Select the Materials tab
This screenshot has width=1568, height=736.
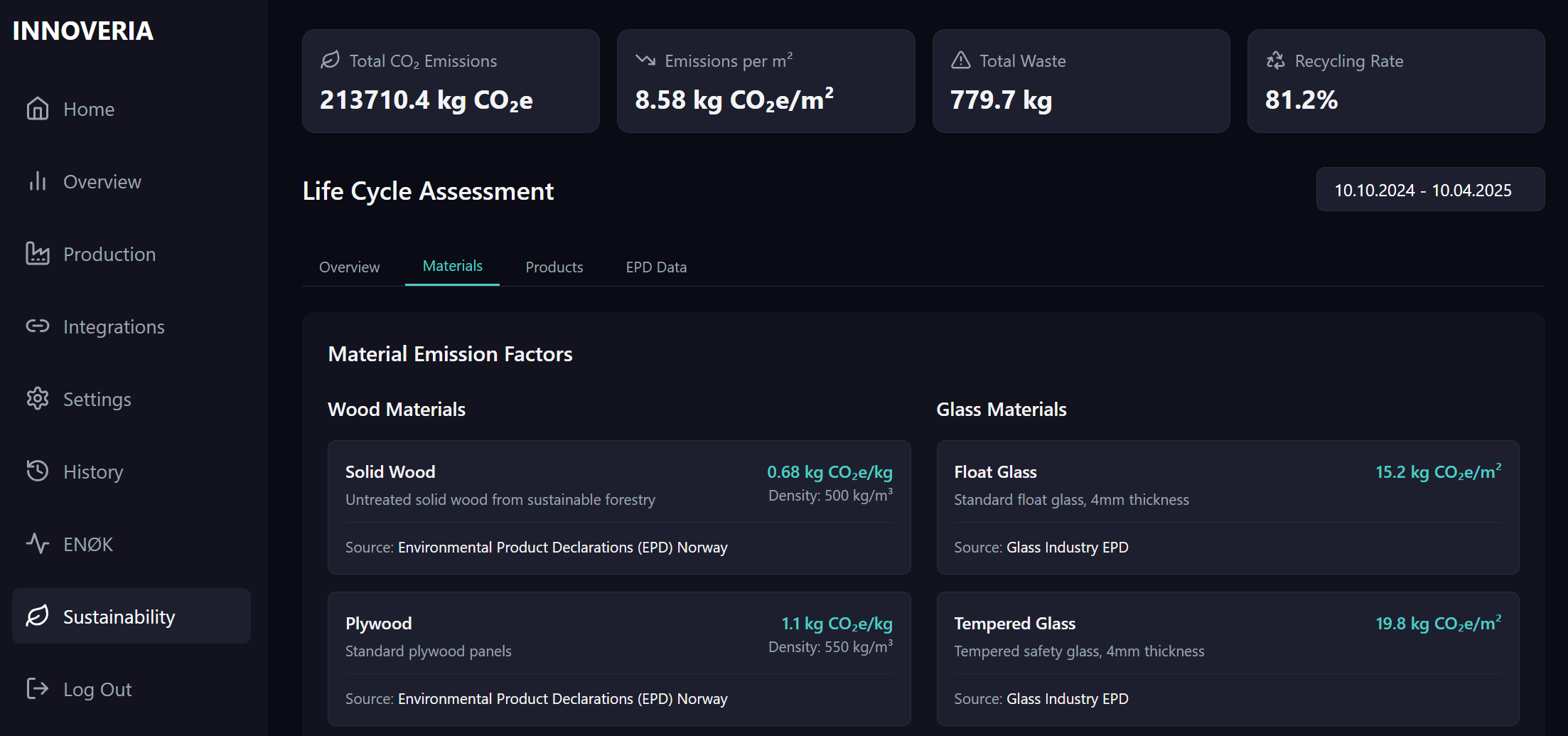(x=452, y=266)
